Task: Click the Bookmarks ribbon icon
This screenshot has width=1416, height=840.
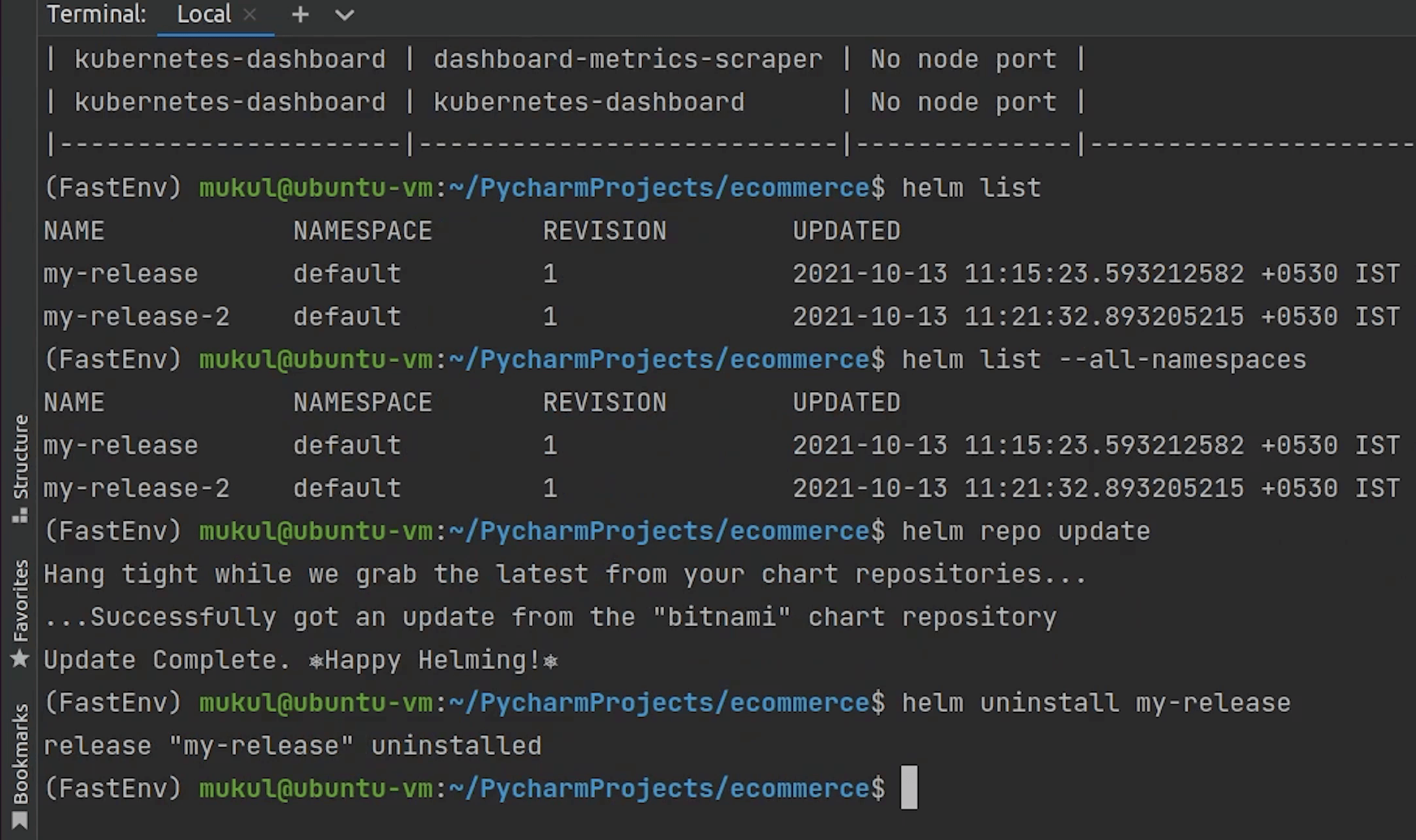Action: pos(20,821)
